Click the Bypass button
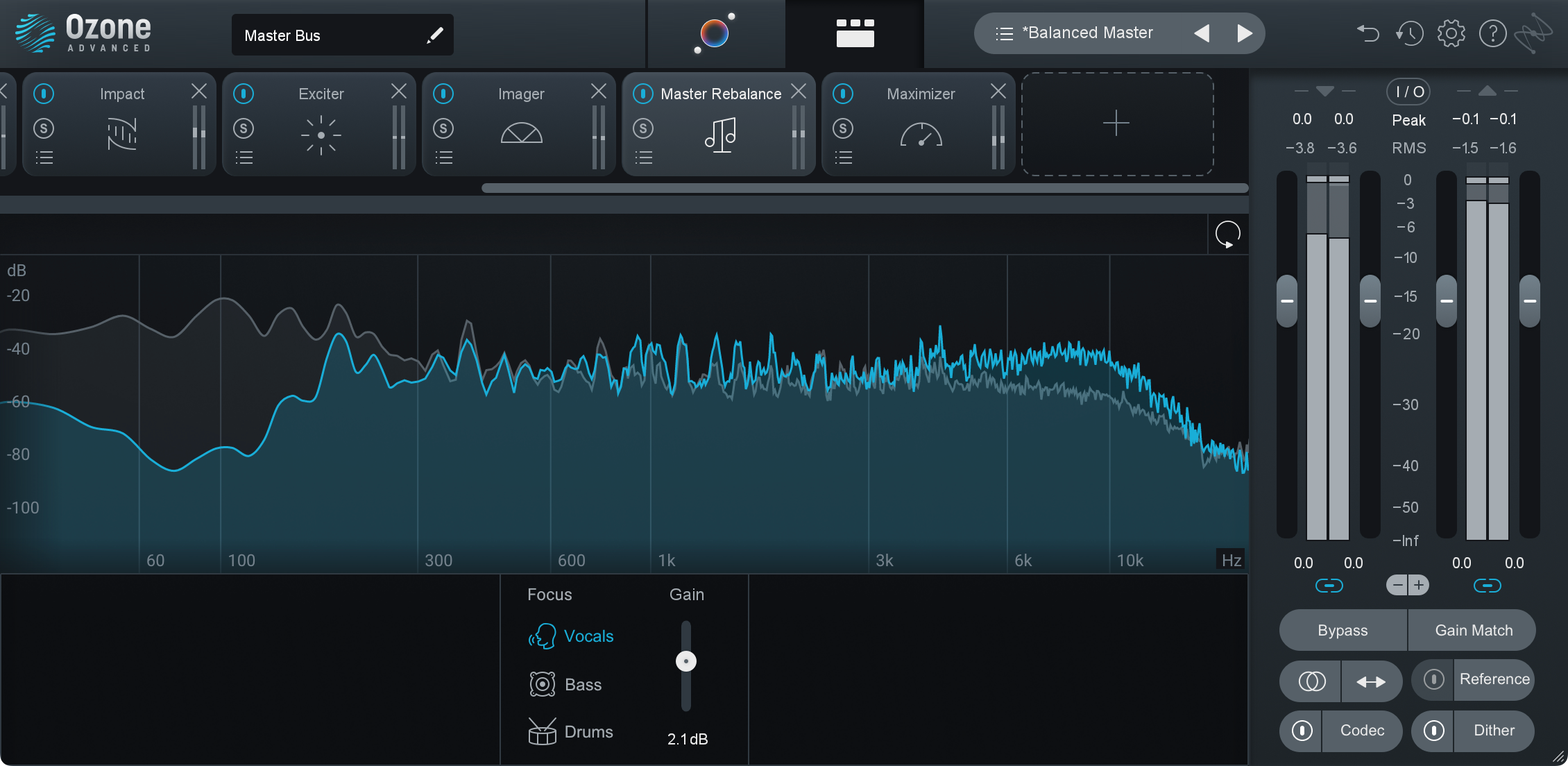Viewport: 1568px width, 766px height. click(x=1343, y=630)
